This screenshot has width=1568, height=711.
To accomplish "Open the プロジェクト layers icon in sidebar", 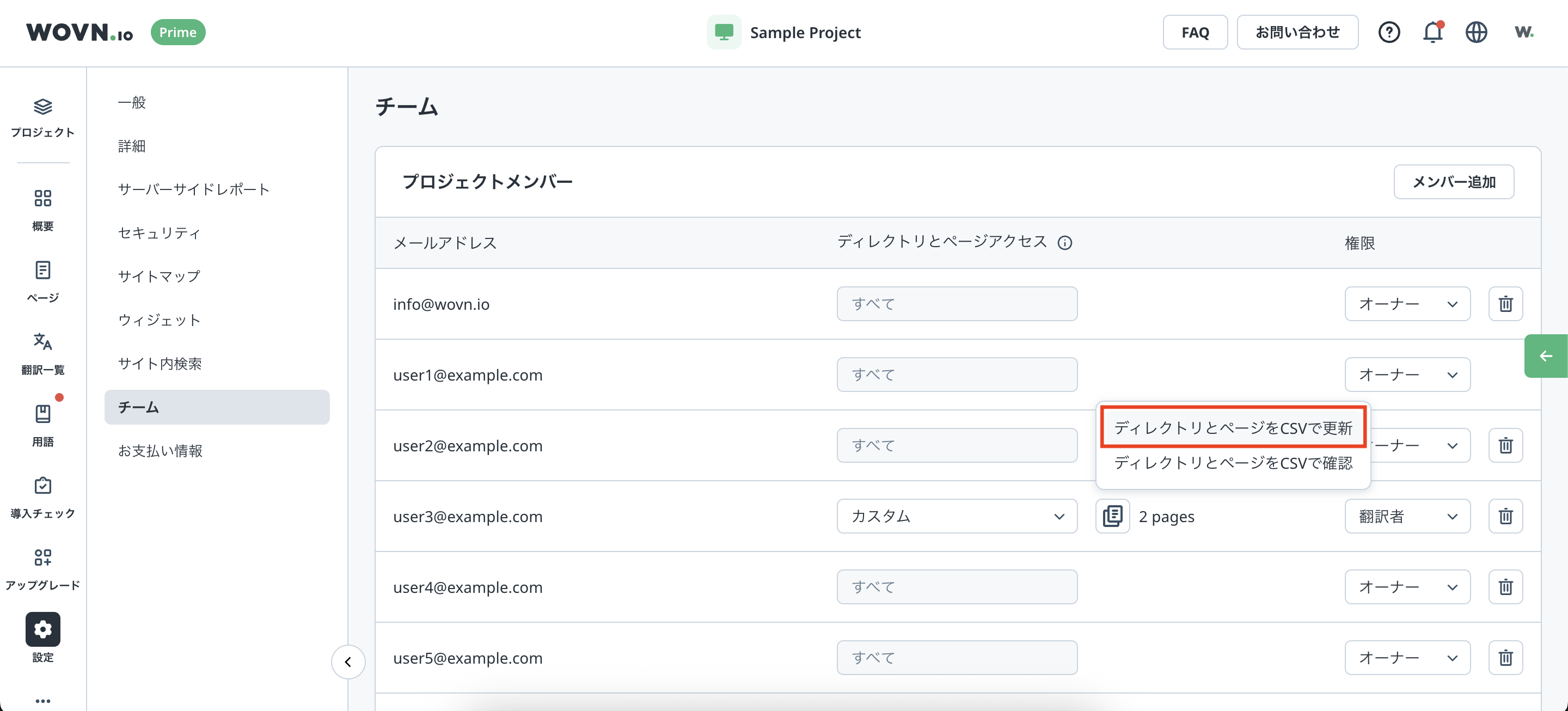I will 42,107.
